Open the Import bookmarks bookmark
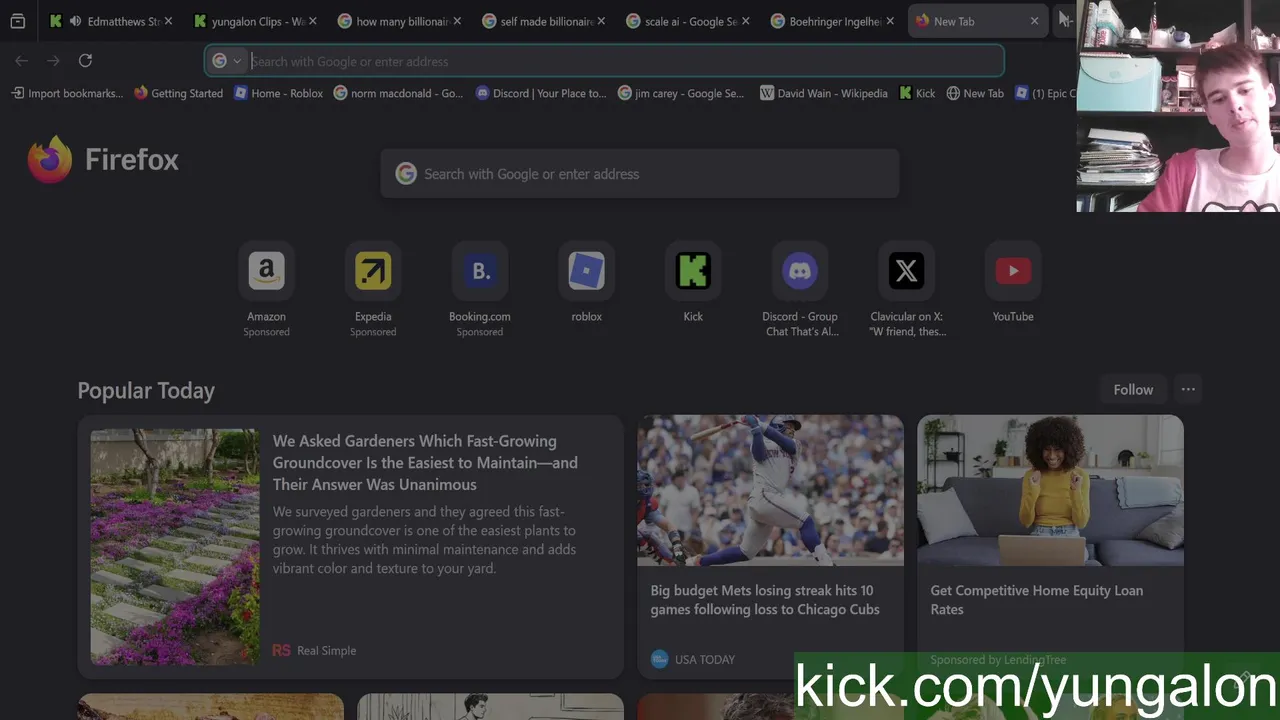The height and width of the screenshot is (720, 1280). click(67, 93)
